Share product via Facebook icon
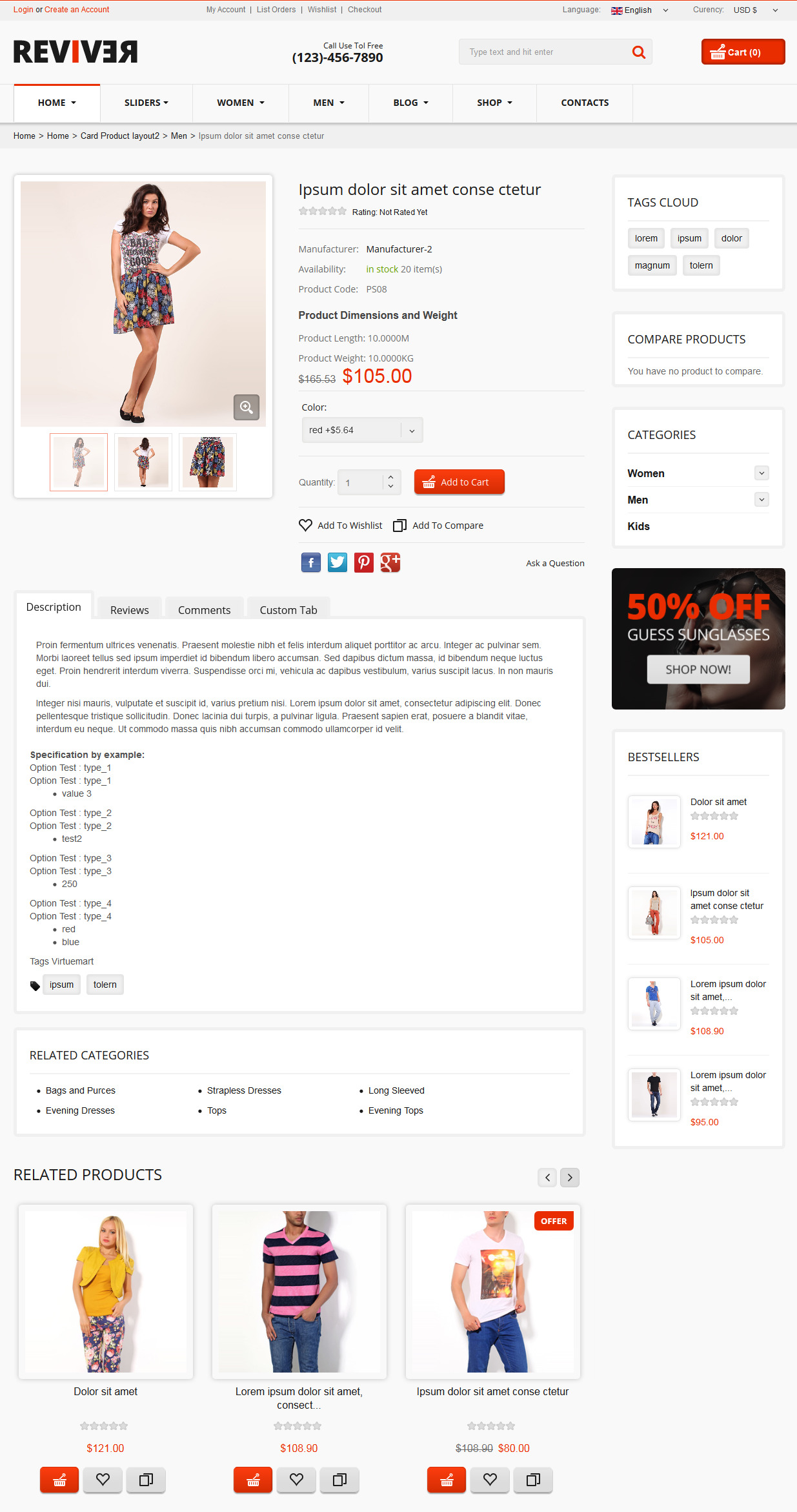The height and width of the screenshot is (1512, 797). pyautogui.click(x=311, y=562)
